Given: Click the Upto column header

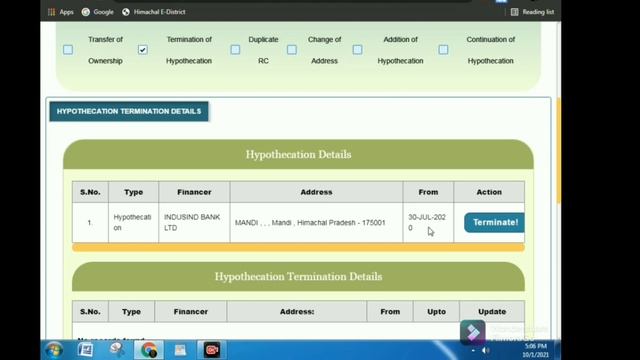Looking at the screenshot, I should [436, 311].
